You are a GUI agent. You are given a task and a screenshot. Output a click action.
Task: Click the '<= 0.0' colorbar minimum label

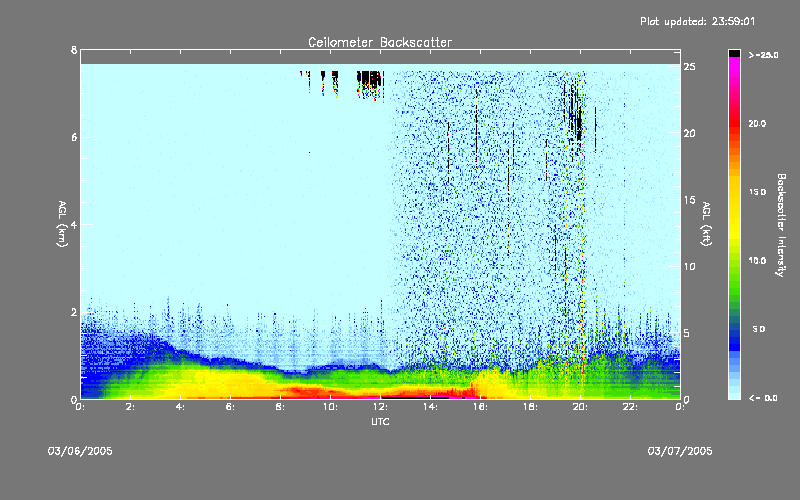763,398
